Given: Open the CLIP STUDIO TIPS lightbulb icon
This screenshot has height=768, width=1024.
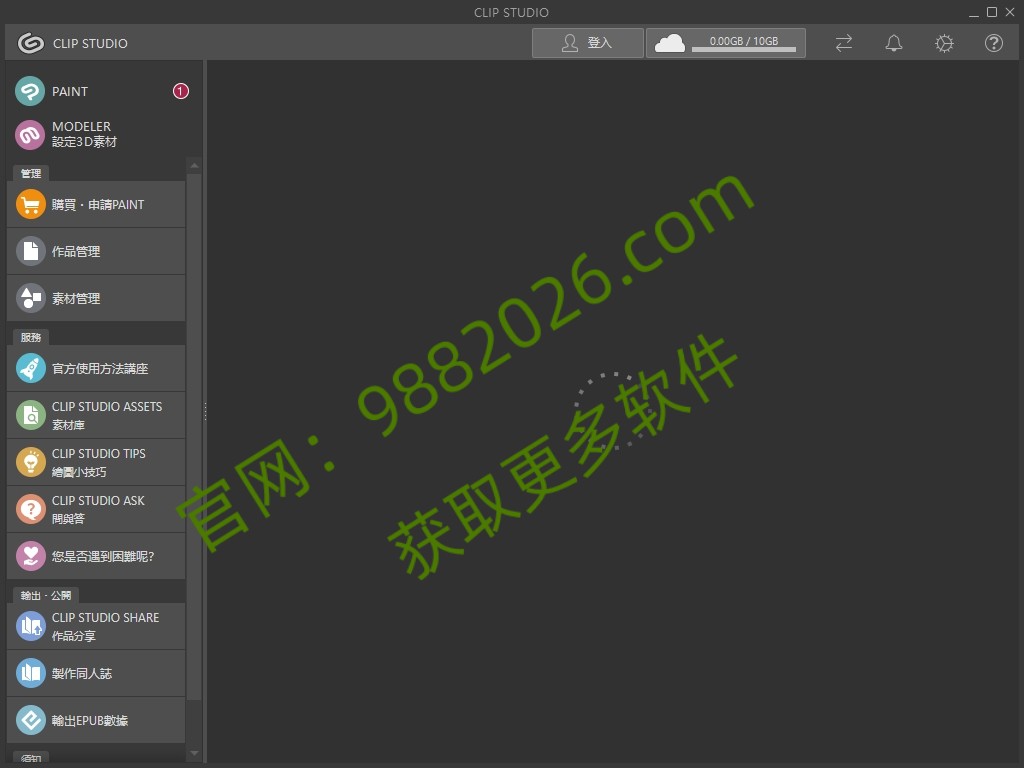Looking at the screenshot, I should tap(30, 462).
